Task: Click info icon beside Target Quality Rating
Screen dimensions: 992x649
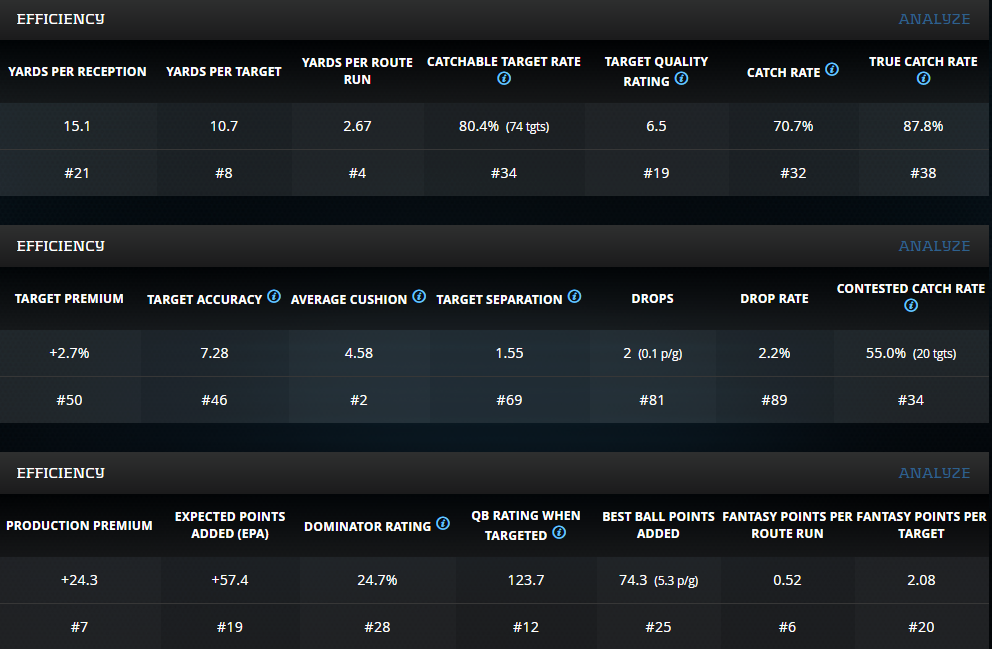Action: pyautogui.click(x=682, y=79)
